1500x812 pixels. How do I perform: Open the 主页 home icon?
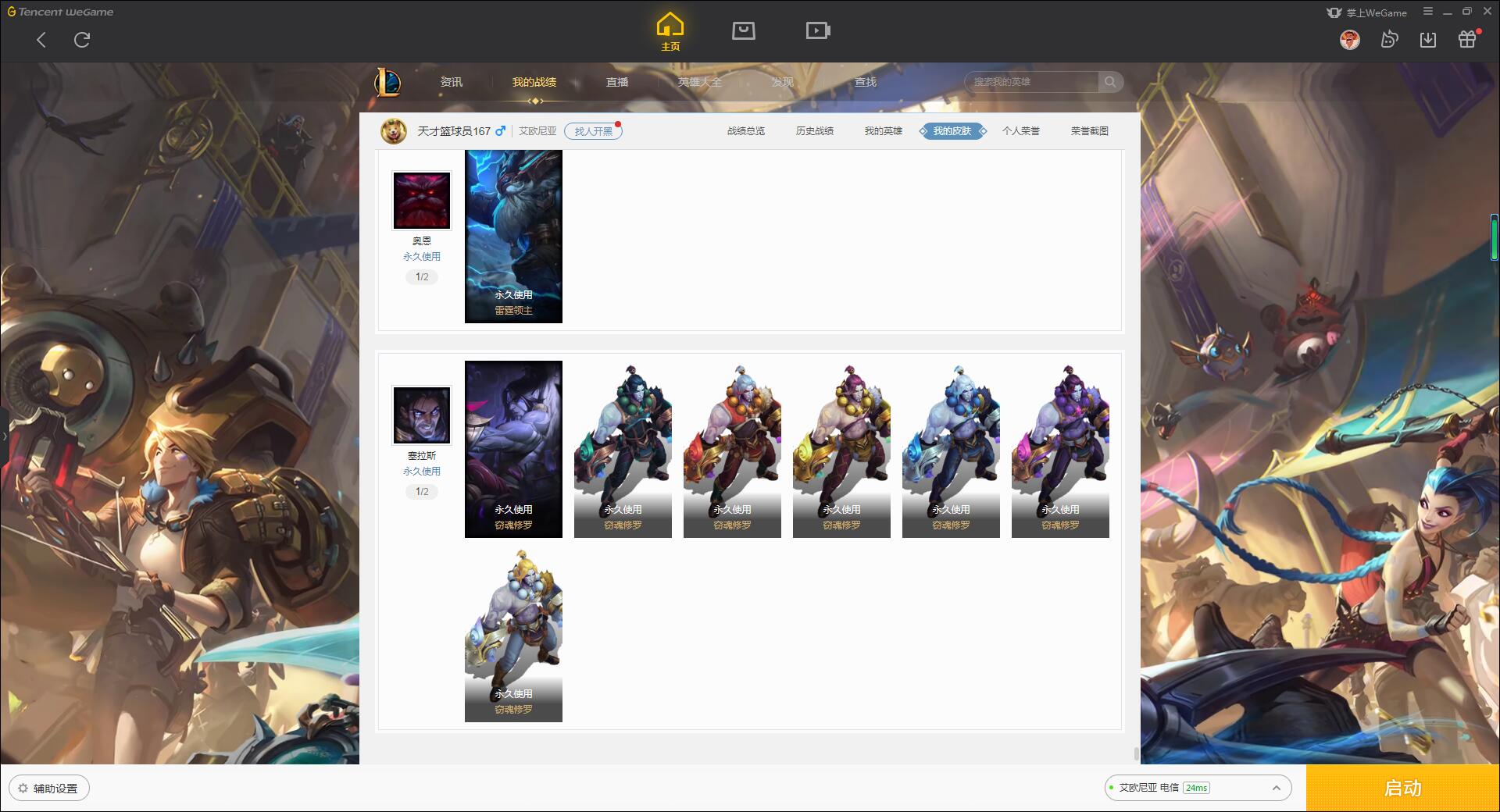(x=670, y=32)
